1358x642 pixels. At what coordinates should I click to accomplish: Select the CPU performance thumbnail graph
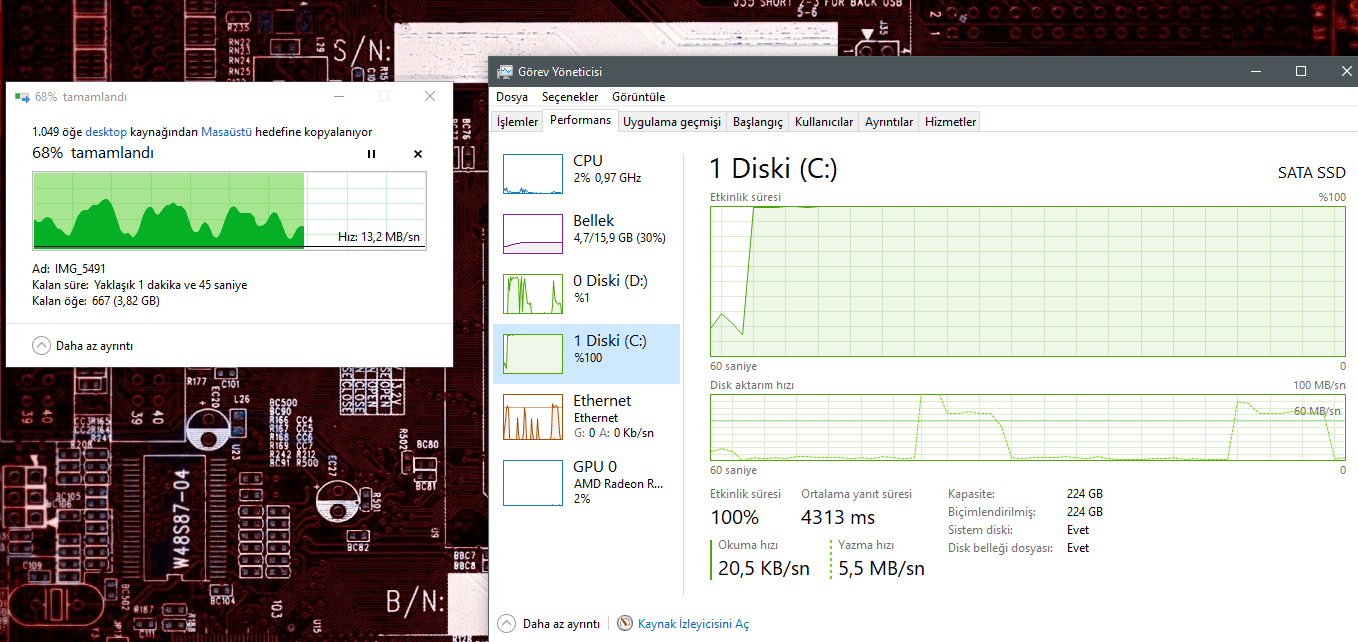click(533, 174)
